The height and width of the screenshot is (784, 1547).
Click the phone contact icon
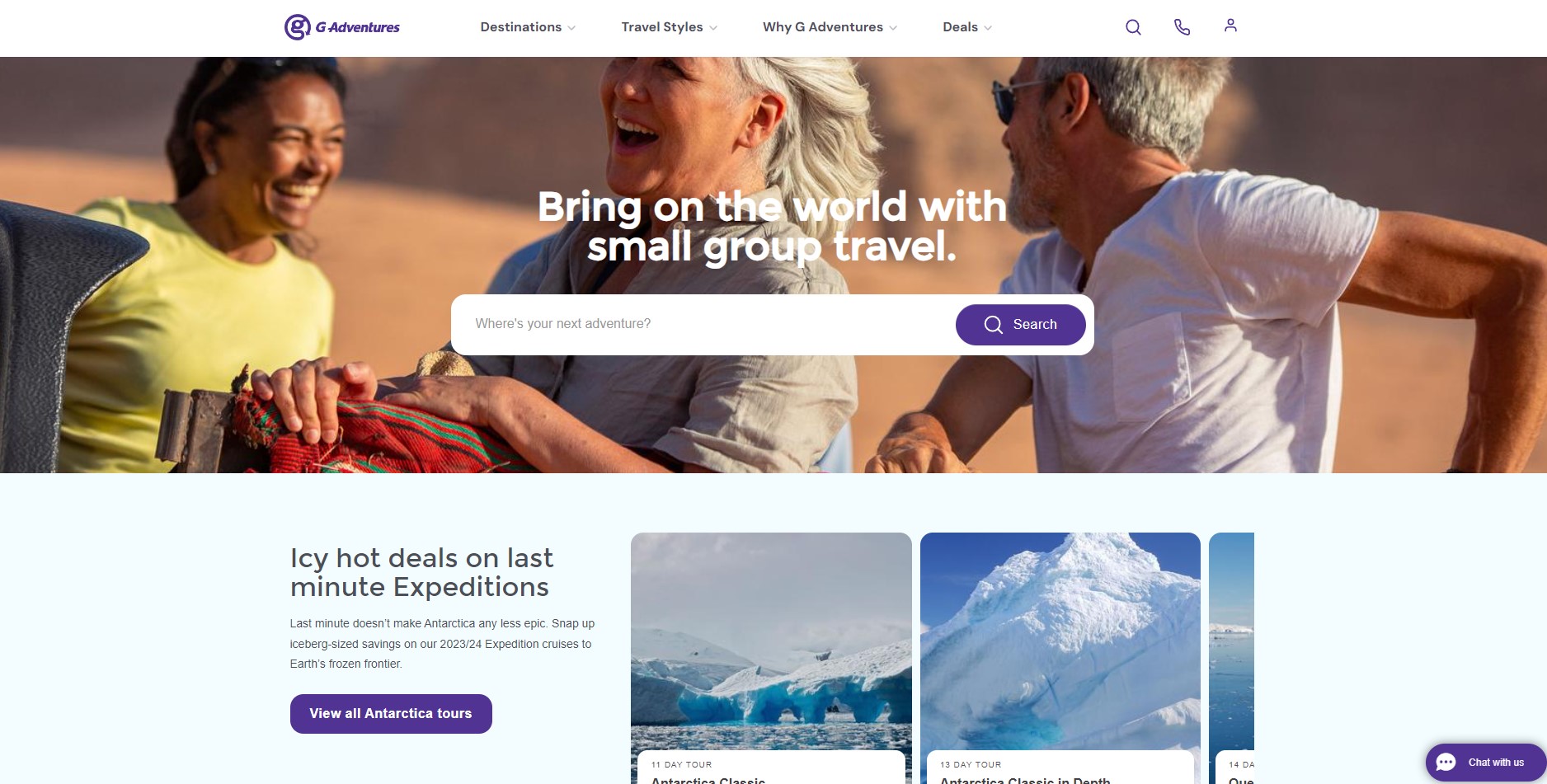[1182, 27]
